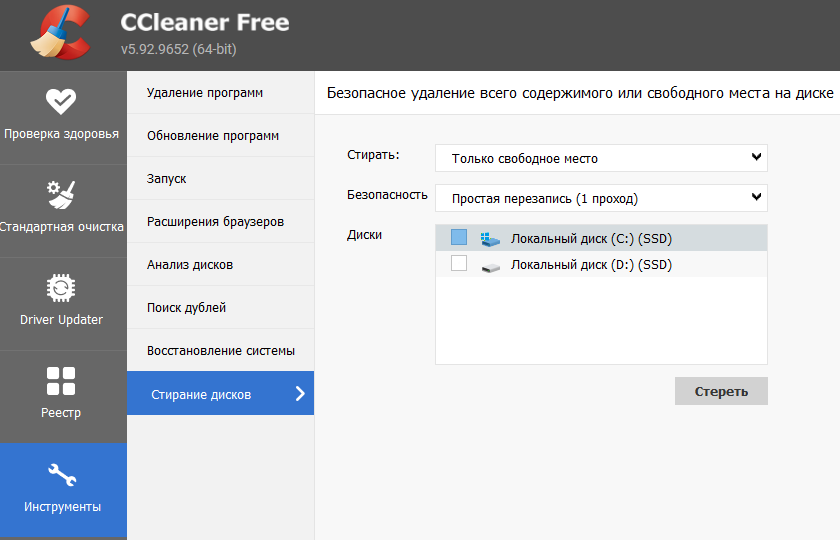Click the Безопасность label
Viewport: 840px width, 540px height.
(x=387, y=195)
